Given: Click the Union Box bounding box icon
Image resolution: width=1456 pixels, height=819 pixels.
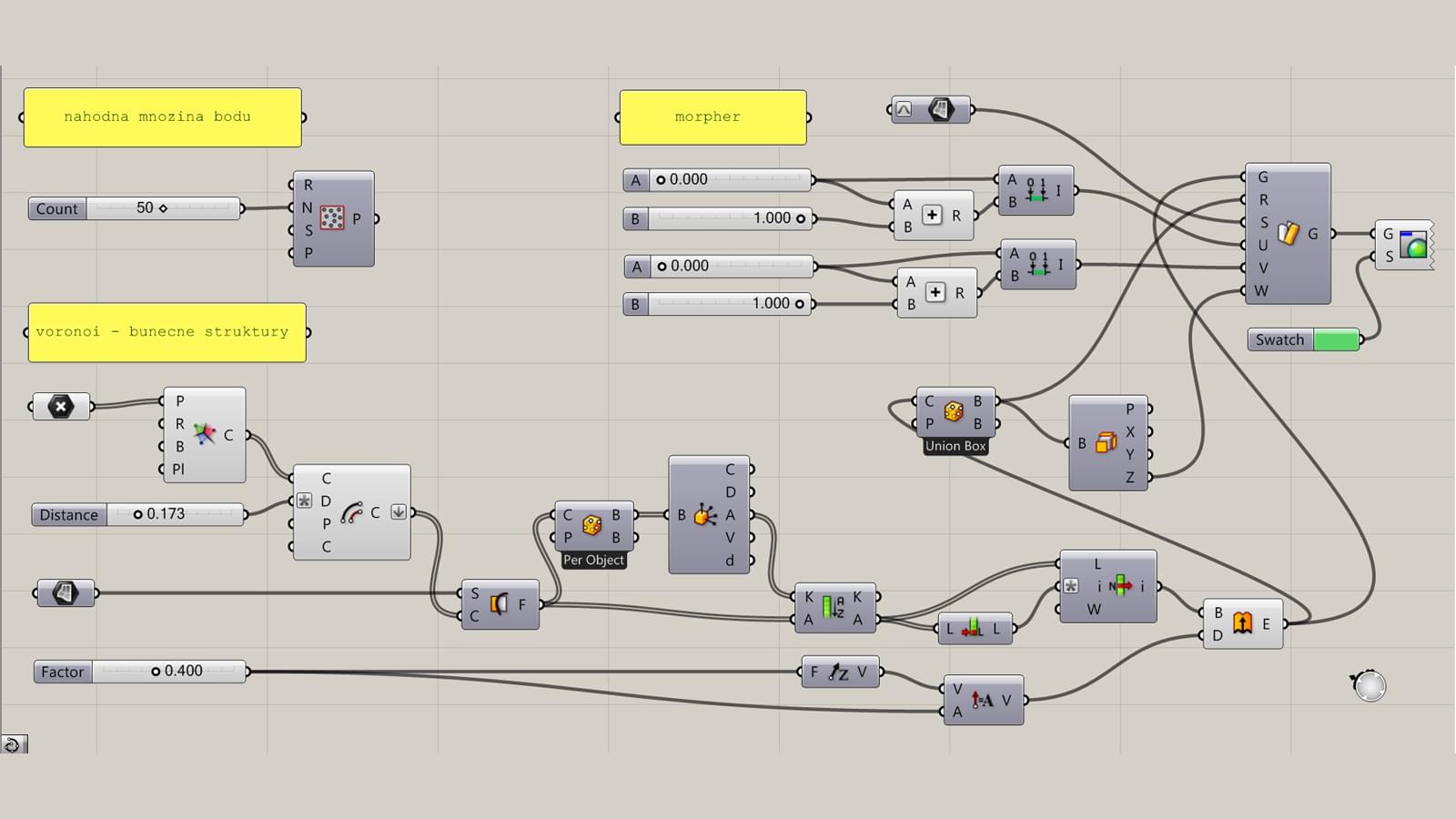Looking at the screenshot, I should click(x=954, y=411).
